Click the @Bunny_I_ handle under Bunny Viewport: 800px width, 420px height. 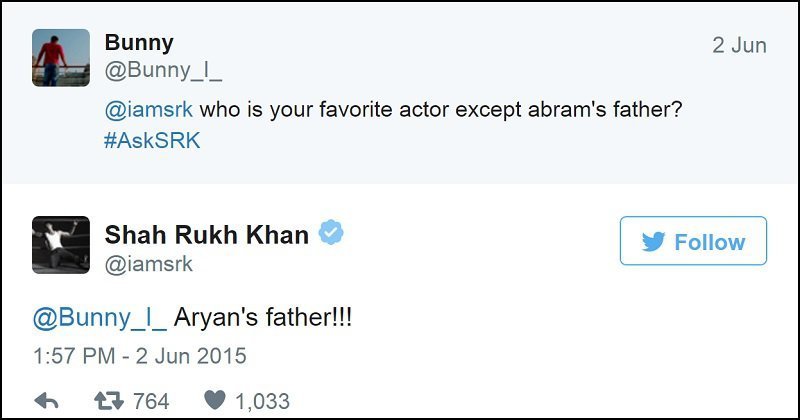pyautogui.click(x=163, y=70)
